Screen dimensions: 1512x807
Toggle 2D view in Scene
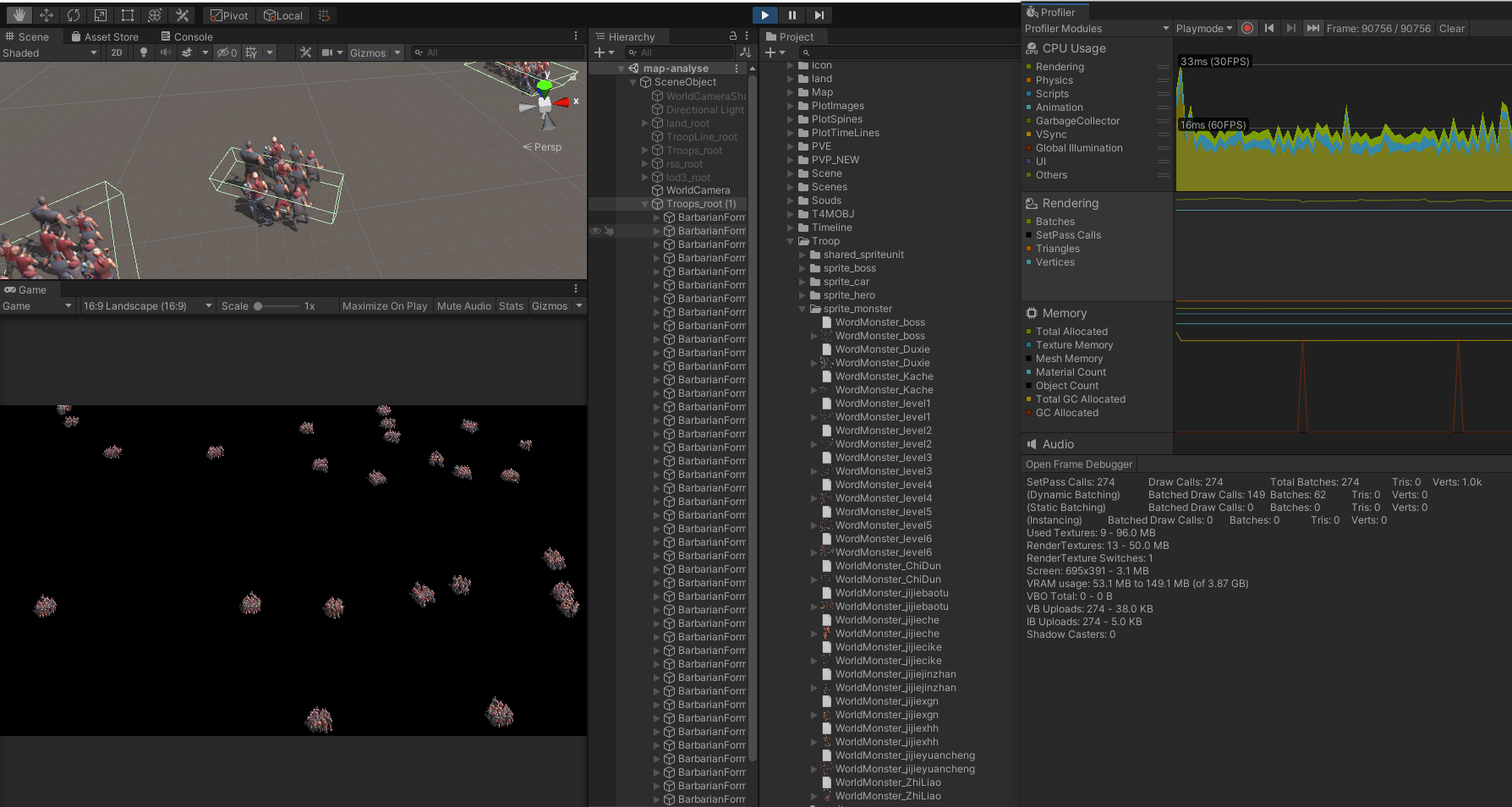(117, 52)
